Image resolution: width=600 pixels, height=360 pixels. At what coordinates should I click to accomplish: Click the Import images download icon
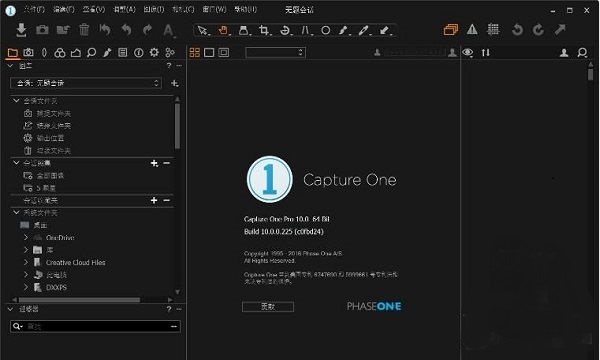point(21,30)
